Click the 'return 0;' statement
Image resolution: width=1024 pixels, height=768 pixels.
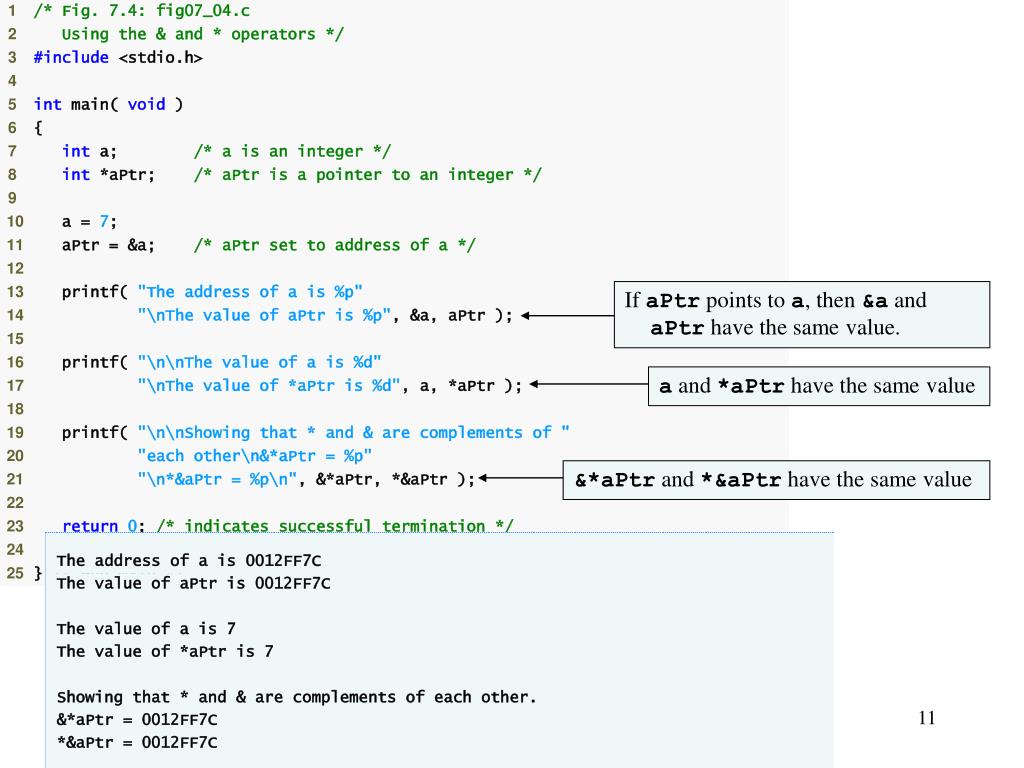pyautogui.click(x=103, y=526)
